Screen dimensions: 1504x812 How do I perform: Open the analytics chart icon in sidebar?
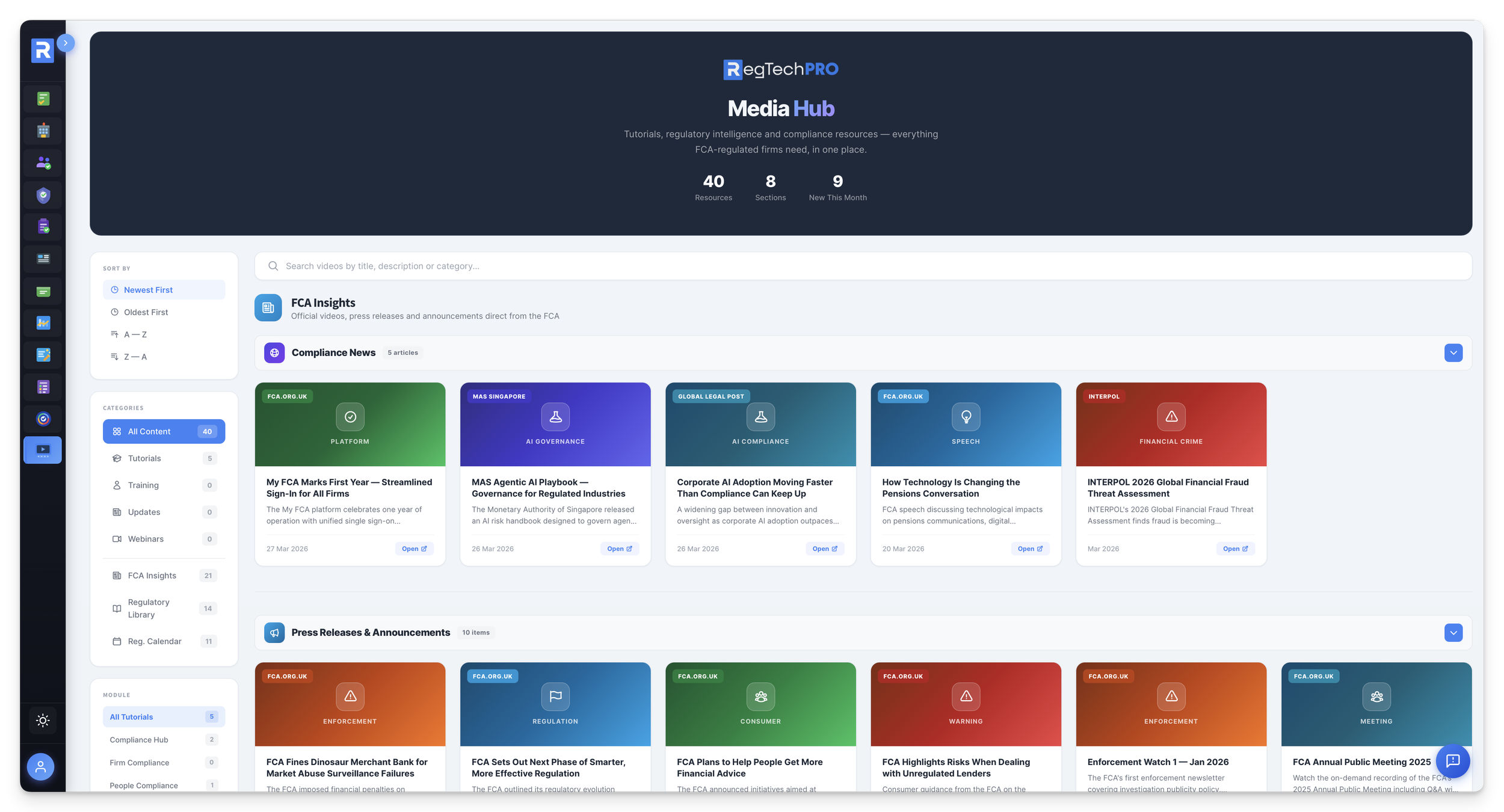pyautogui.click(x=42, y=323)
